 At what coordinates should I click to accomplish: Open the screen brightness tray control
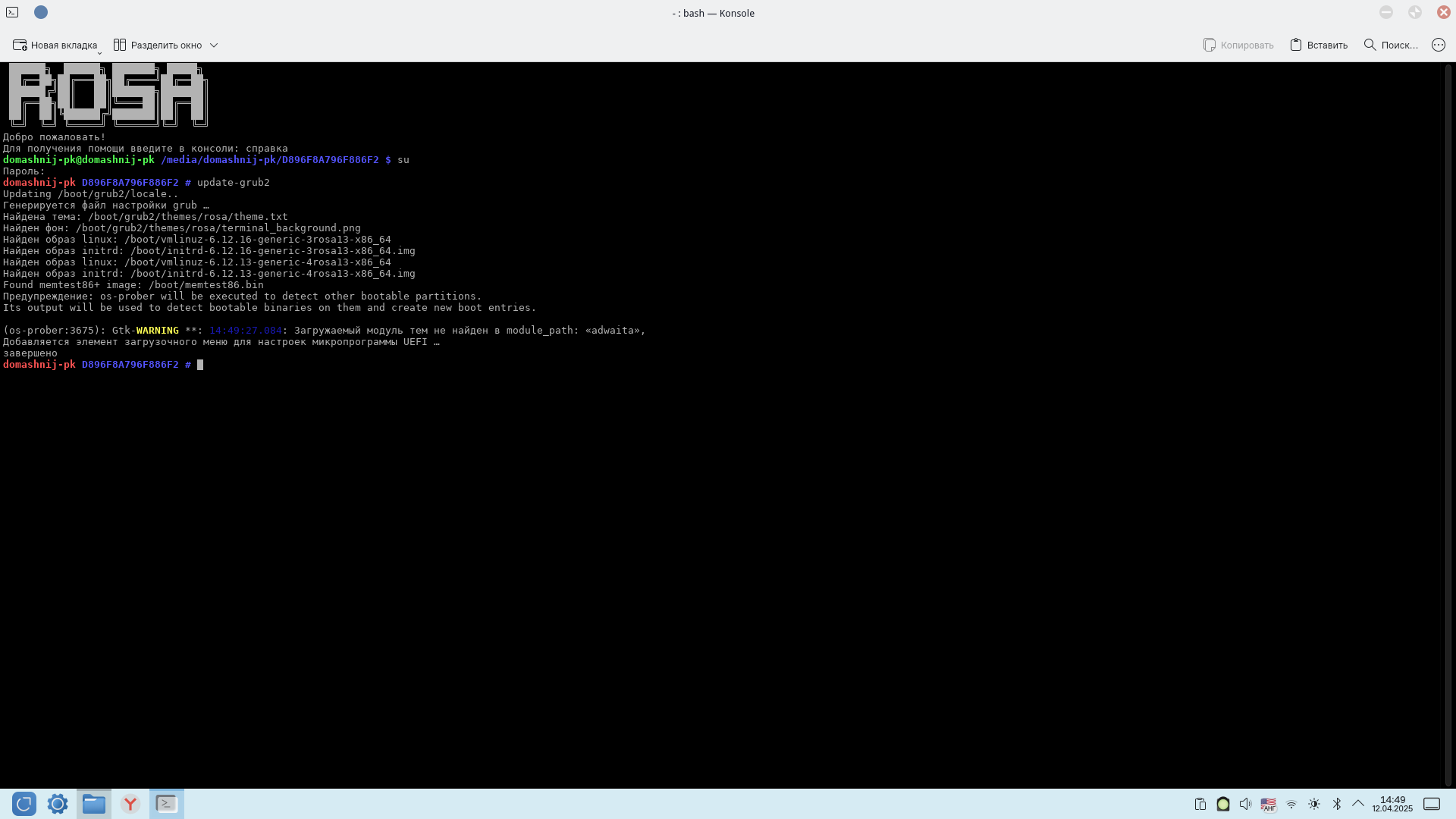[1314, 804]
